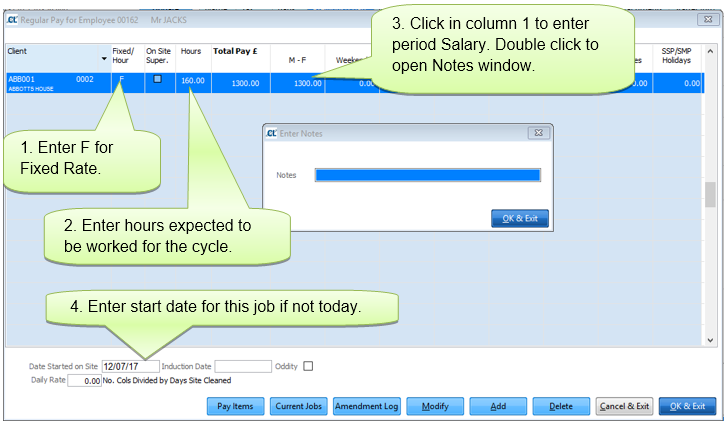Viewport: 728px width, 424px height.
Task: Click the Date Started on Site field
Action: [130, 366]
